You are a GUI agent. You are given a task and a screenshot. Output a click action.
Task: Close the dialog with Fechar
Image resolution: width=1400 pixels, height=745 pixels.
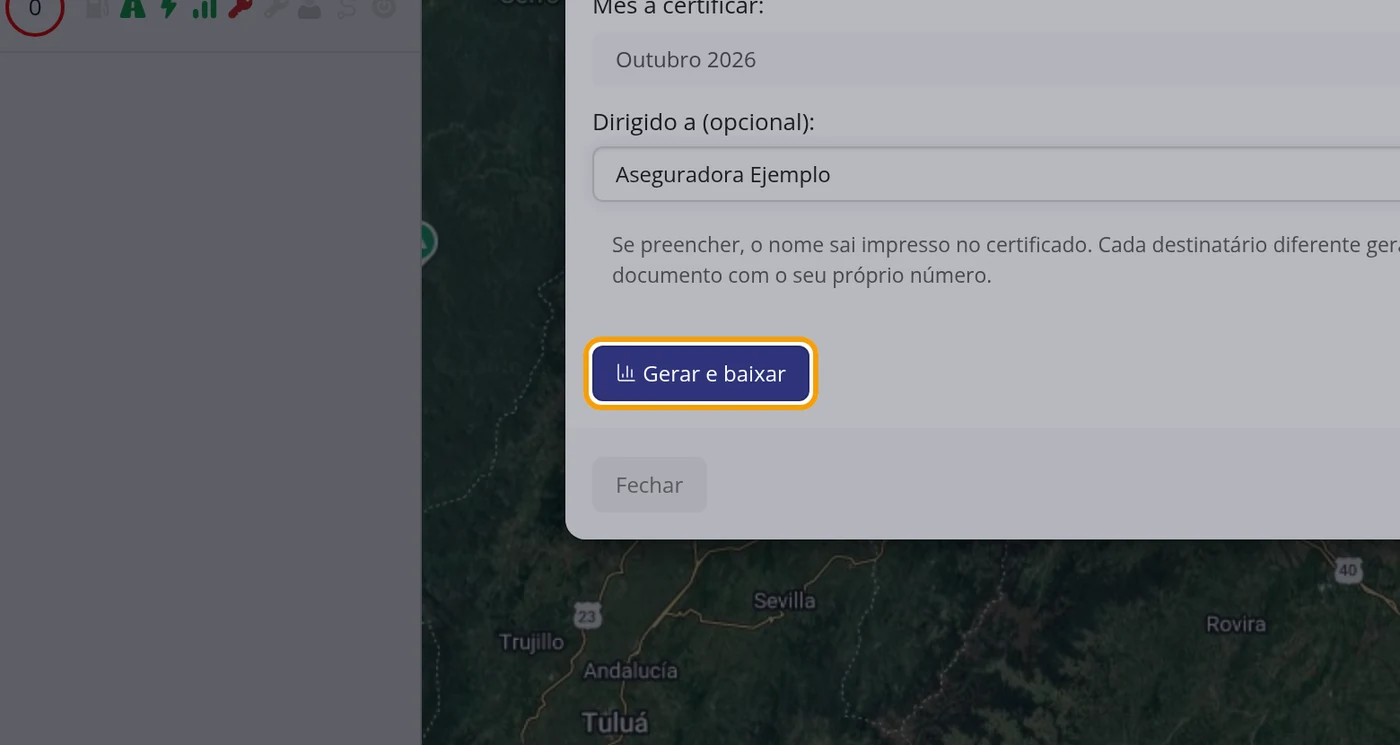coord(649,485)
